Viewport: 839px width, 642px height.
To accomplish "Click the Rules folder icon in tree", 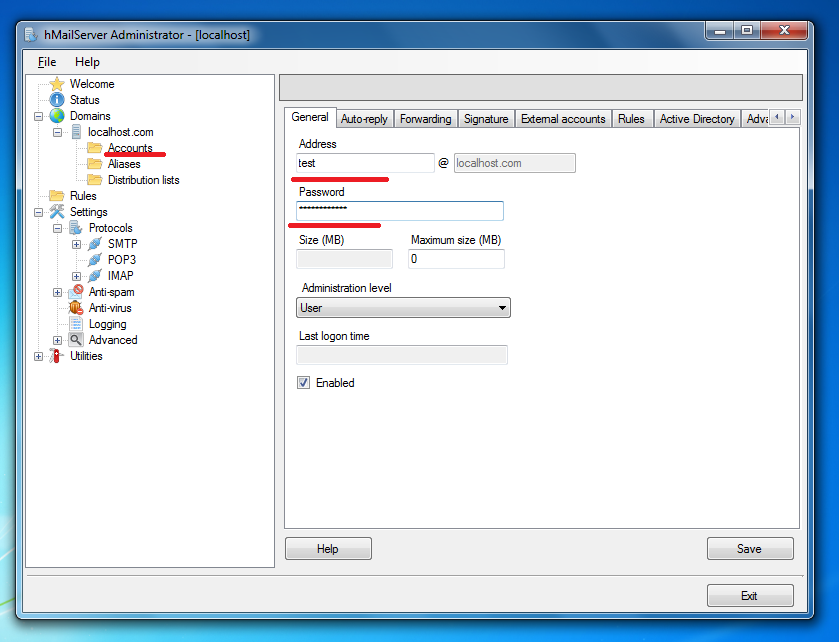I will pyautogui.click(x=57, y=196).
